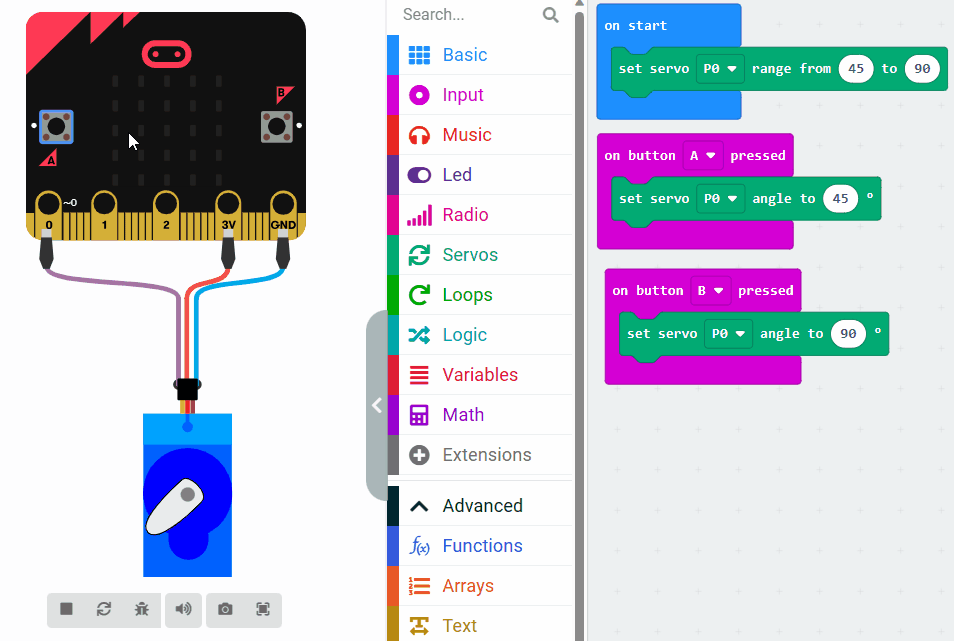Viewport: 954px width, 641px height.
Task: Collapse the Advanced categories section
Action: point(420,506)
